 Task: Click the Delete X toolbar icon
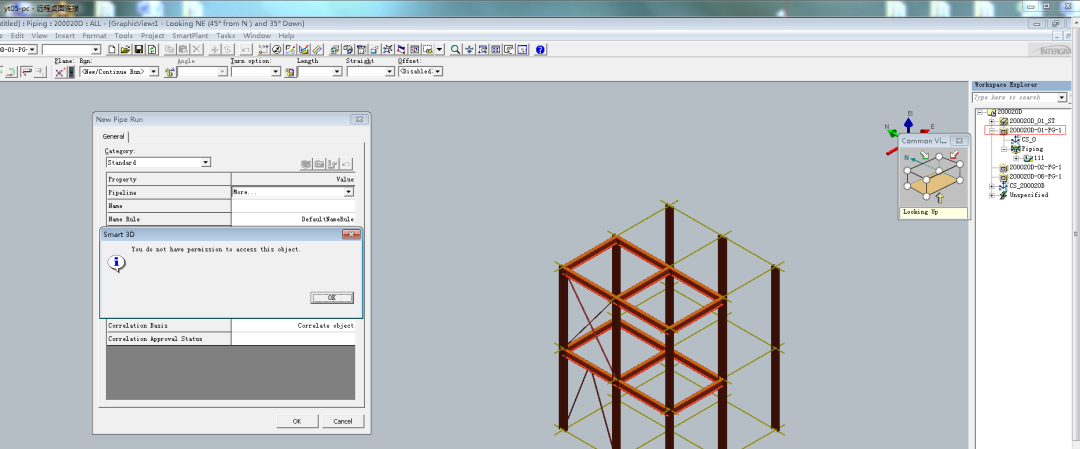tap(197, 50)
